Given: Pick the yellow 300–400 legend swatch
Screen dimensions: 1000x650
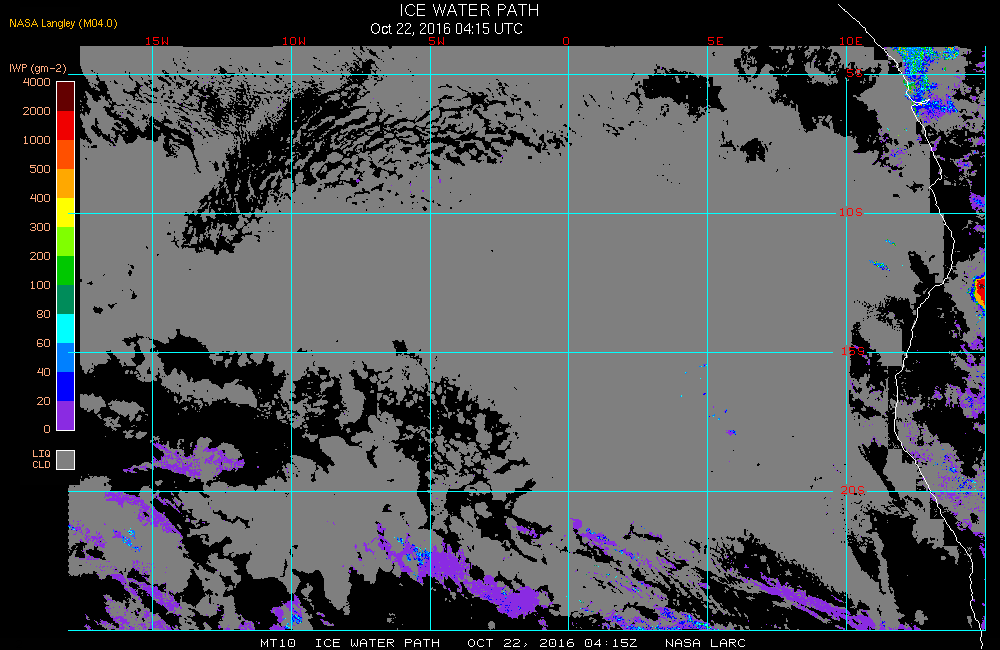Looking at the screenshot, I should point(66,212).
